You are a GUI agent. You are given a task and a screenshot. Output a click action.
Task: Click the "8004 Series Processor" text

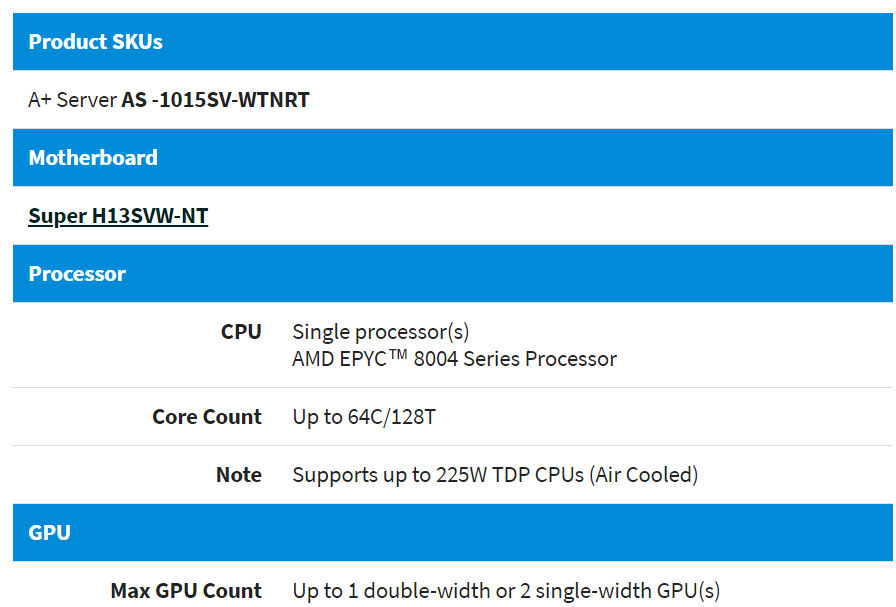pyautogui.click(x=515, y=359)
